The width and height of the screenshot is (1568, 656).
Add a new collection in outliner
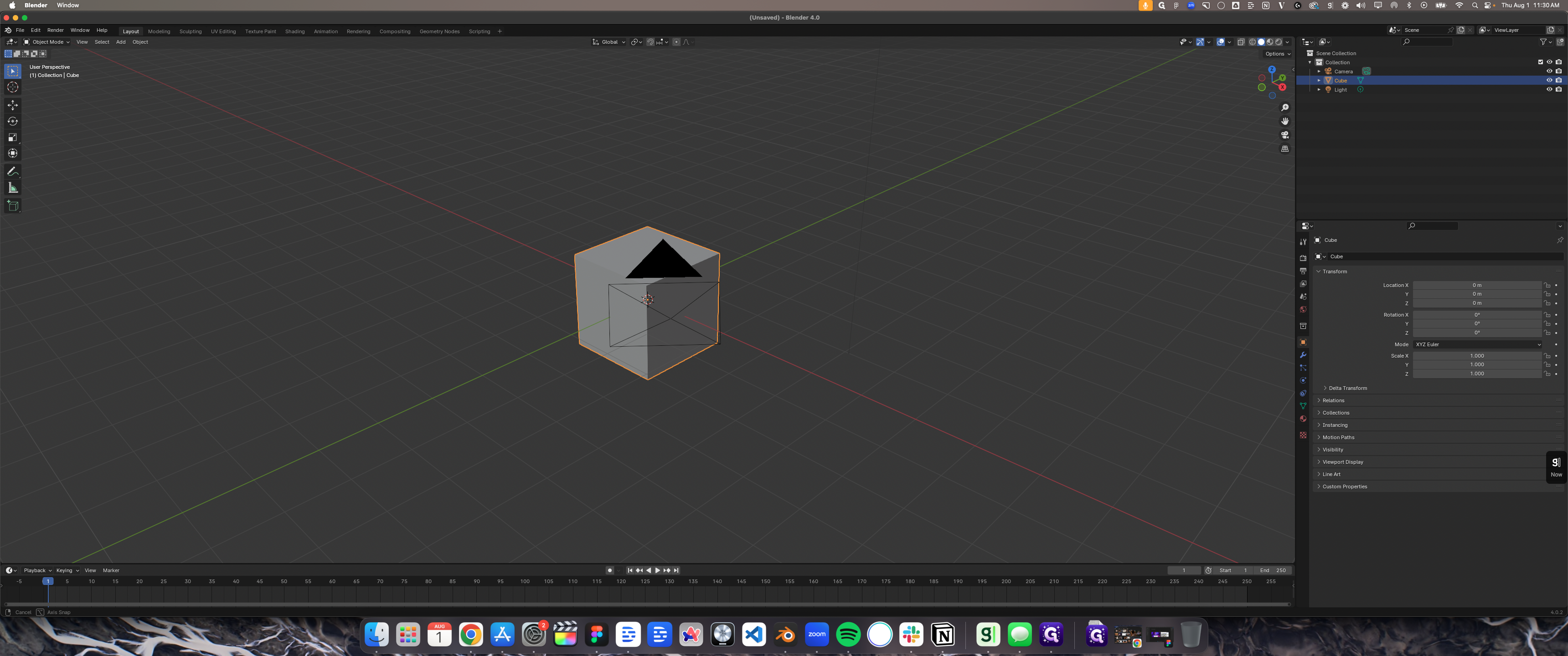pyautogui.click(x=1559, y=42)
